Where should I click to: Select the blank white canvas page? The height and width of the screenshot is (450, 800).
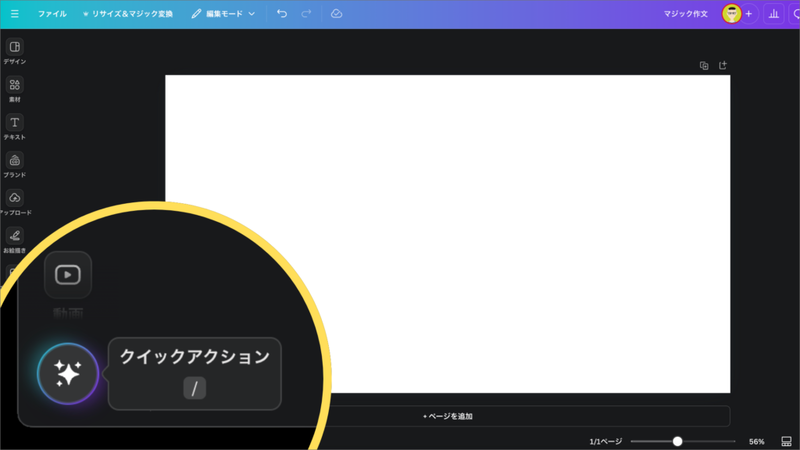pos(447,234)
